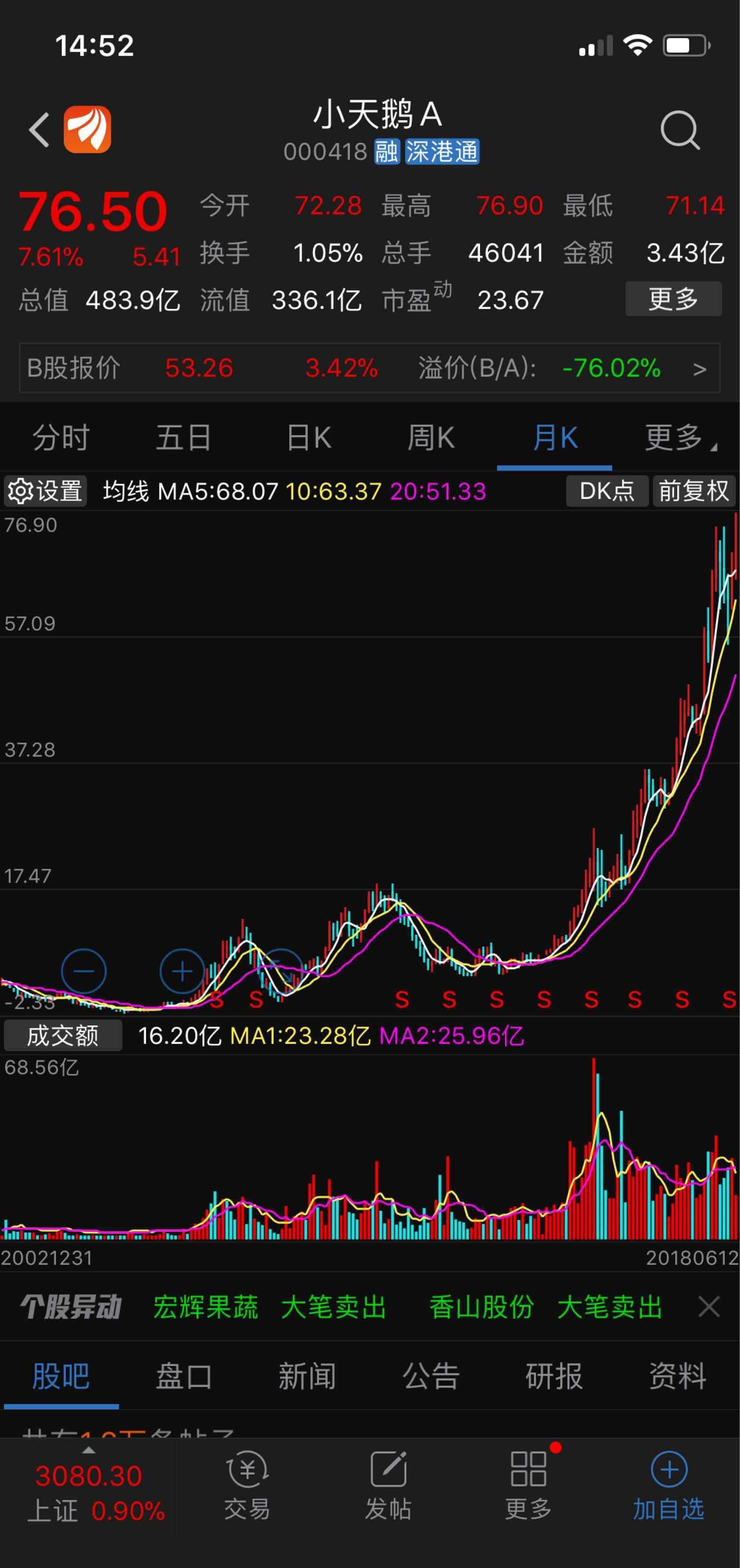Tap the 小天鹅A stock title
This screenshot has height=1568, width=740.
377,114
